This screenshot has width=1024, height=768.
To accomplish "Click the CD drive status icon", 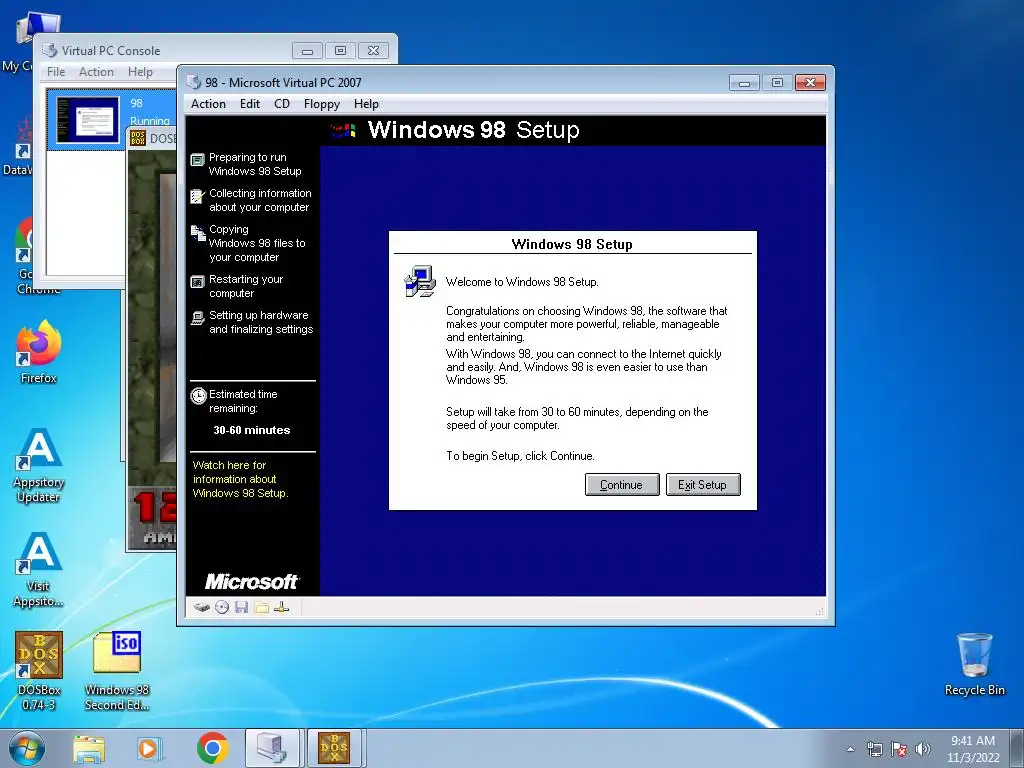I will (222, 607).
